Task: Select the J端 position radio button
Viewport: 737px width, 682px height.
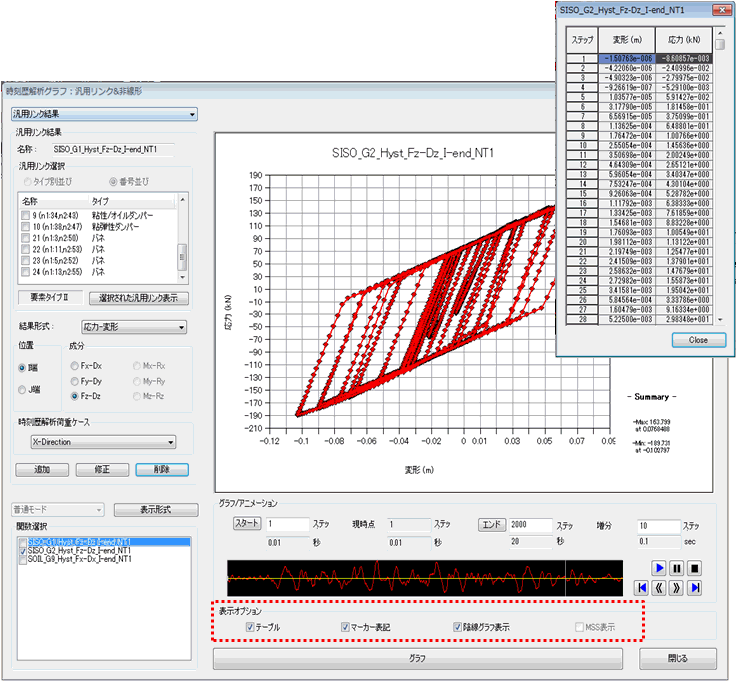Action: 22,390
